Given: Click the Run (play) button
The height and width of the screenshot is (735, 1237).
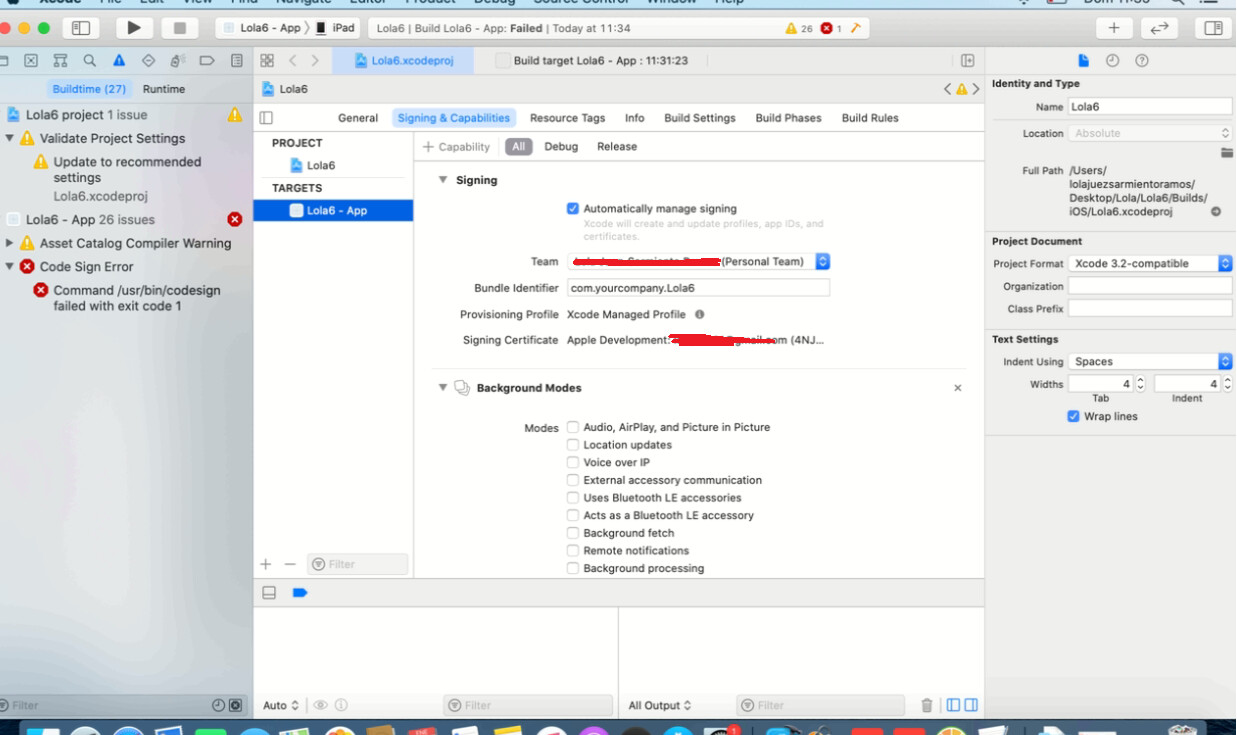Looking at the screenshot, I should click(x=134, y=28).
